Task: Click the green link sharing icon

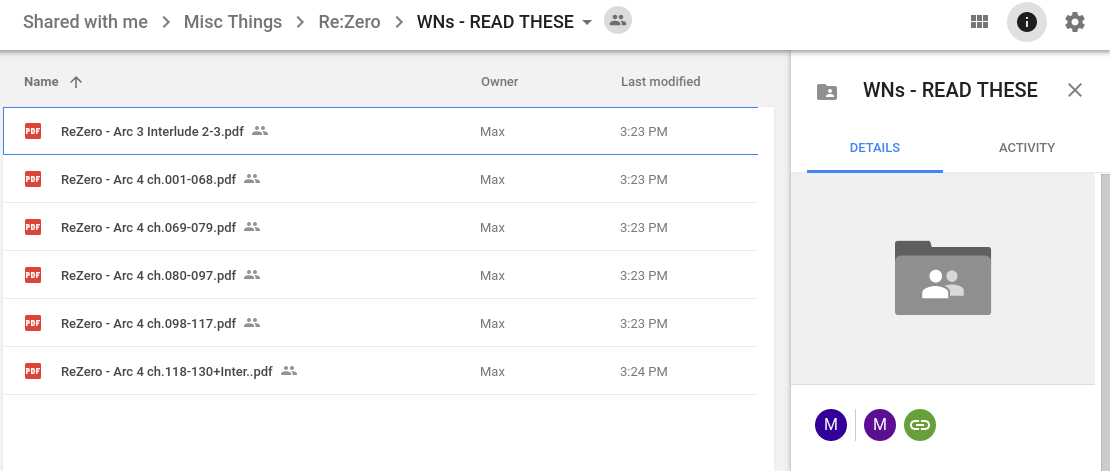Action: (920, 425)
